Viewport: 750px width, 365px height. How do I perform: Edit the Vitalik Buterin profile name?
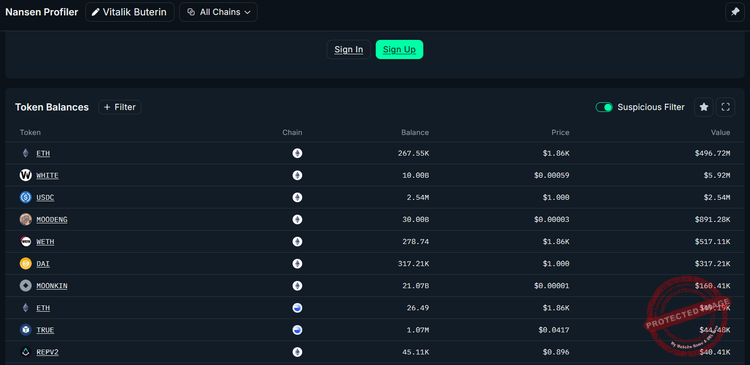(130, 12)
